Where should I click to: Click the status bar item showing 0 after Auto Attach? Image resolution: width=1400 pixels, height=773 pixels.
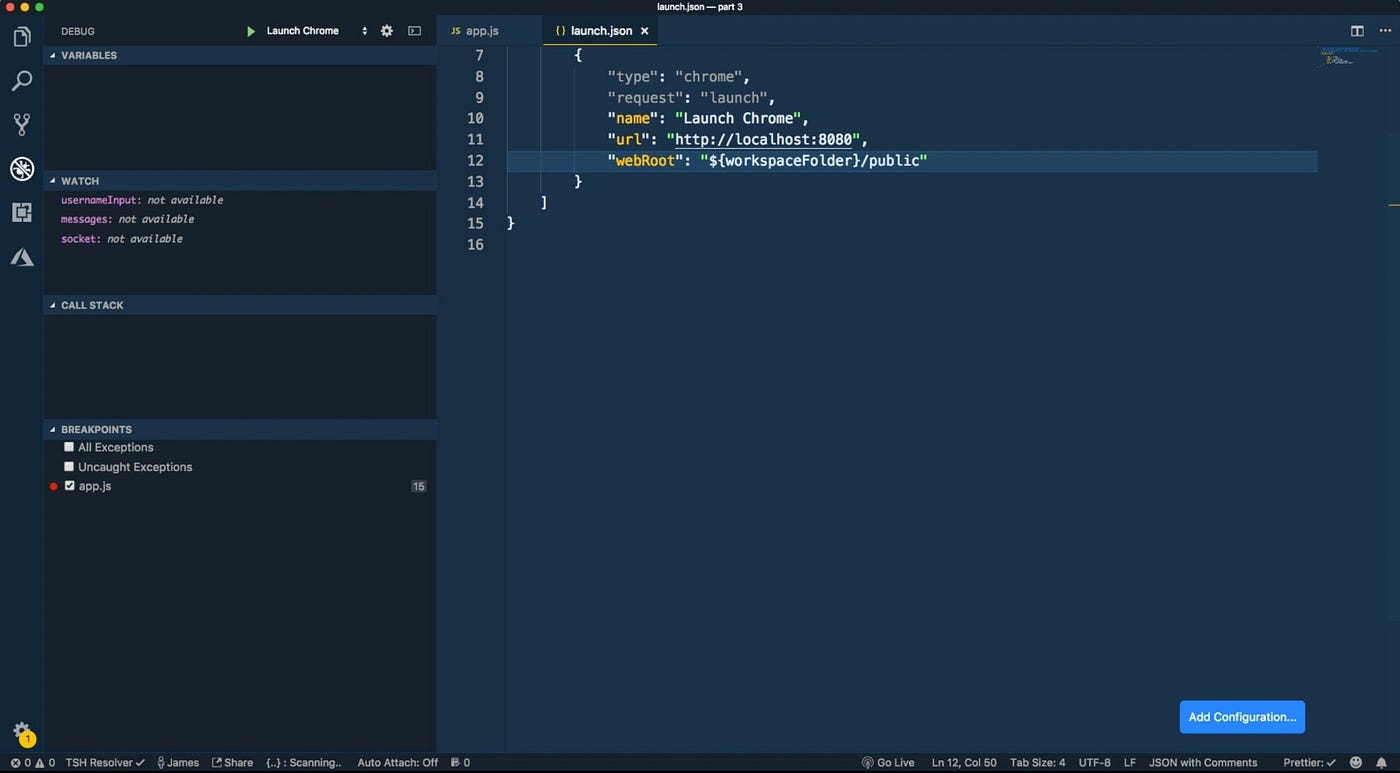click(x=461, y=763)
